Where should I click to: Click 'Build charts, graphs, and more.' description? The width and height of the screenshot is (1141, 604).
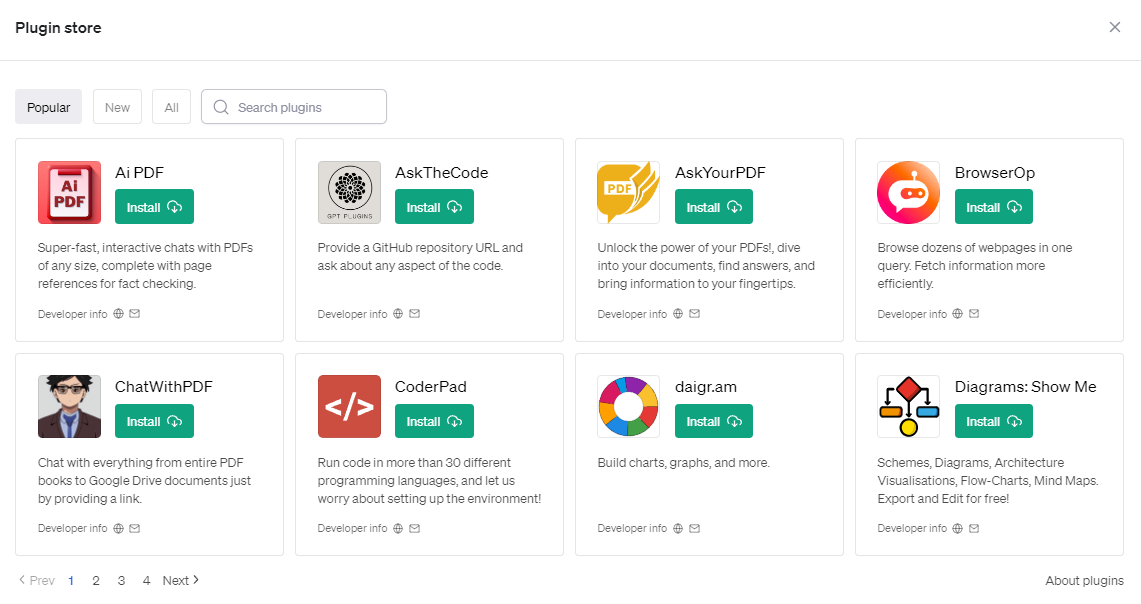[683, 463]
